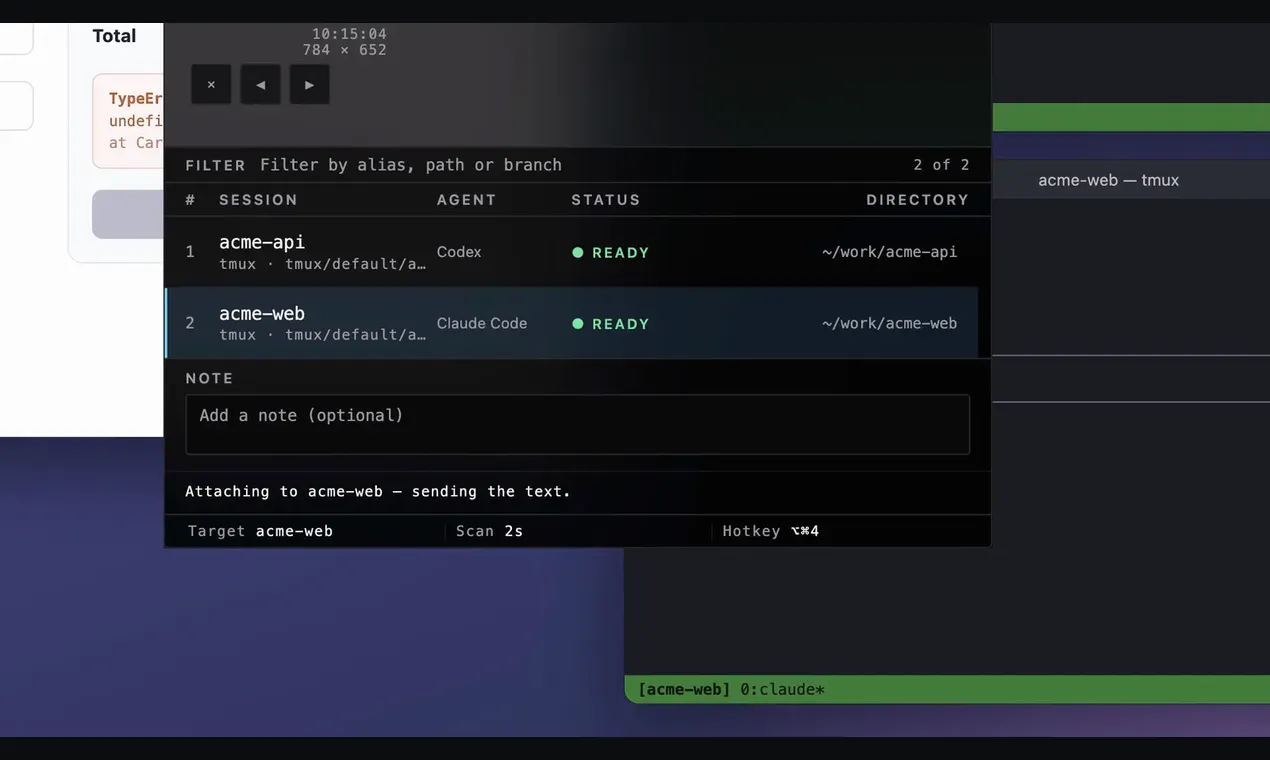
Task: Select the acme-api session name
Action: [262, 242]
